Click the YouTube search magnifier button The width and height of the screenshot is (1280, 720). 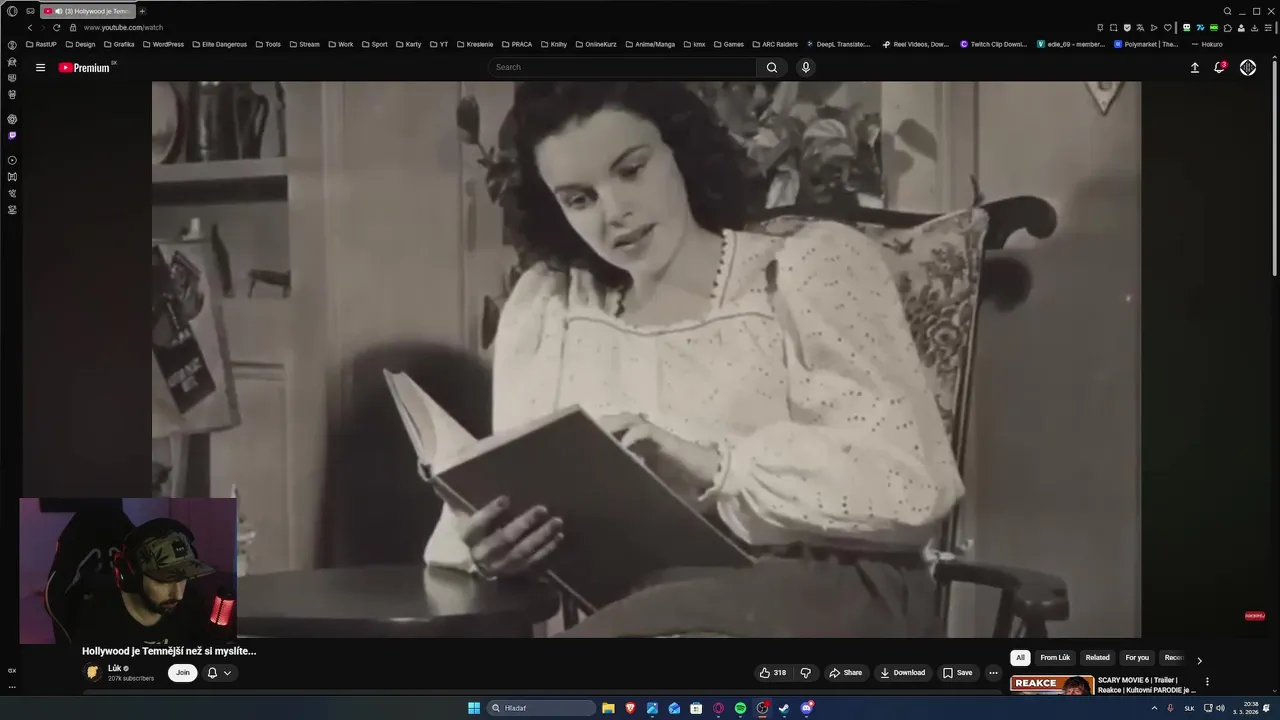(772, 67)
